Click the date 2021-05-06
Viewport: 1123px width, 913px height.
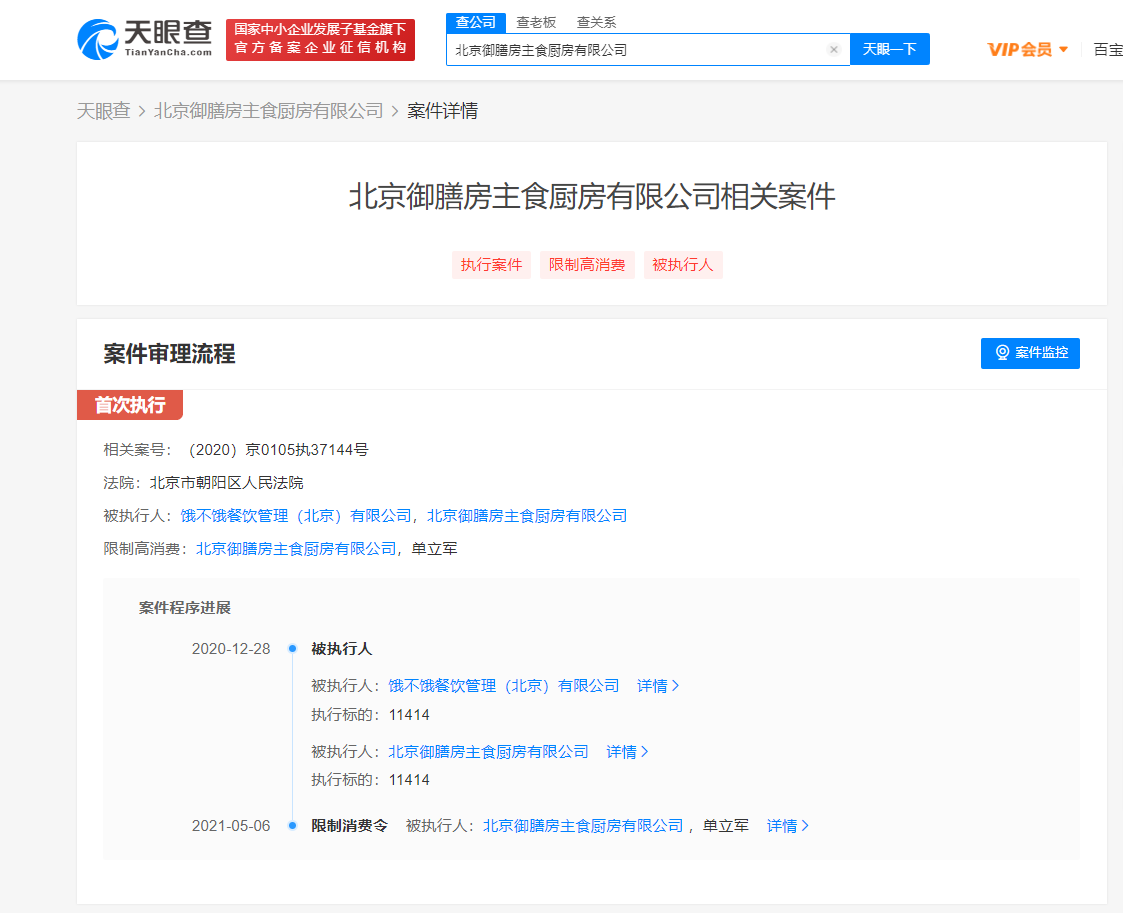231,826
